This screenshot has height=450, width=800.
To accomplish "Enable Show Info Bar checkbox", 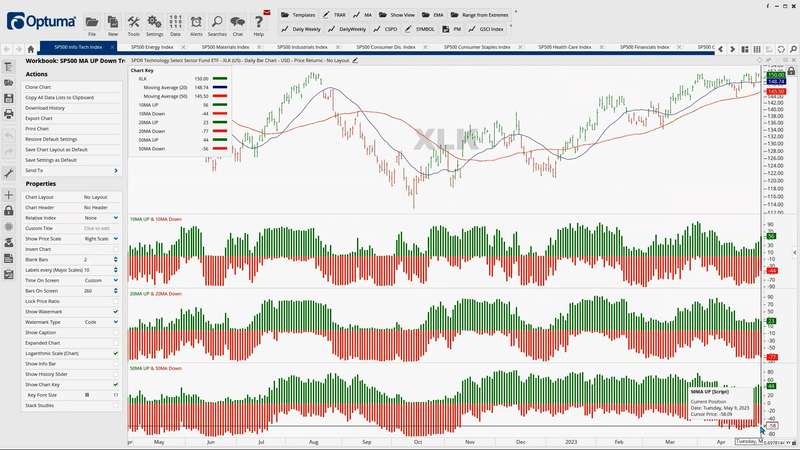I will [x=116, y=364].
